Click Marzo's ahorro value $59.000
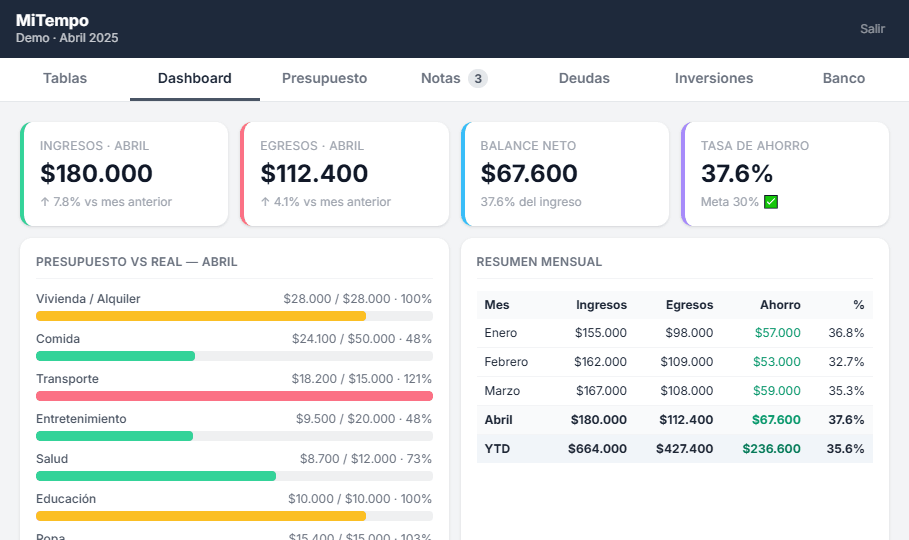The width and height of the screenshot is (909, 540). tap(777, 391)
